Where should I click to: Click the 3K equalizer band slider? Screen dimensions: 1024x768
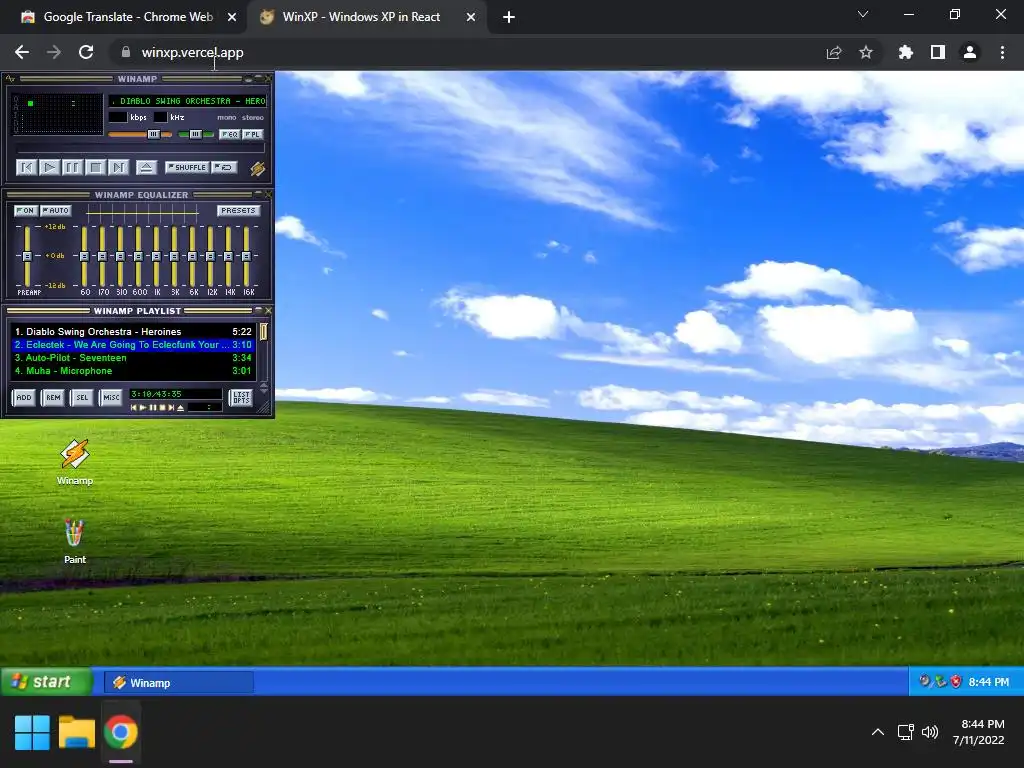174,256
